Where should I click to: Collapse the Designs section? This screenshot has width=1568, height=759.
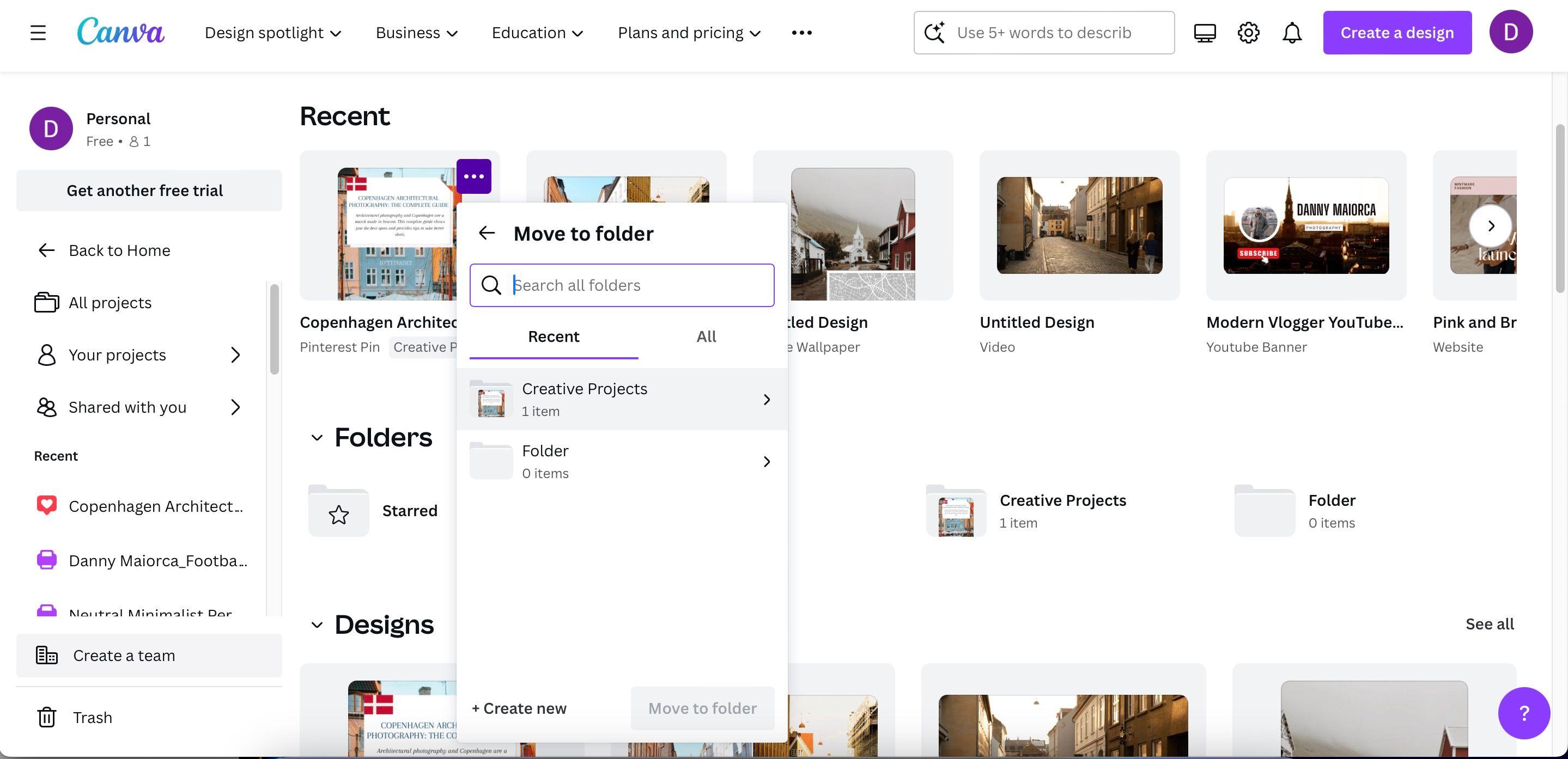(317, 624)
